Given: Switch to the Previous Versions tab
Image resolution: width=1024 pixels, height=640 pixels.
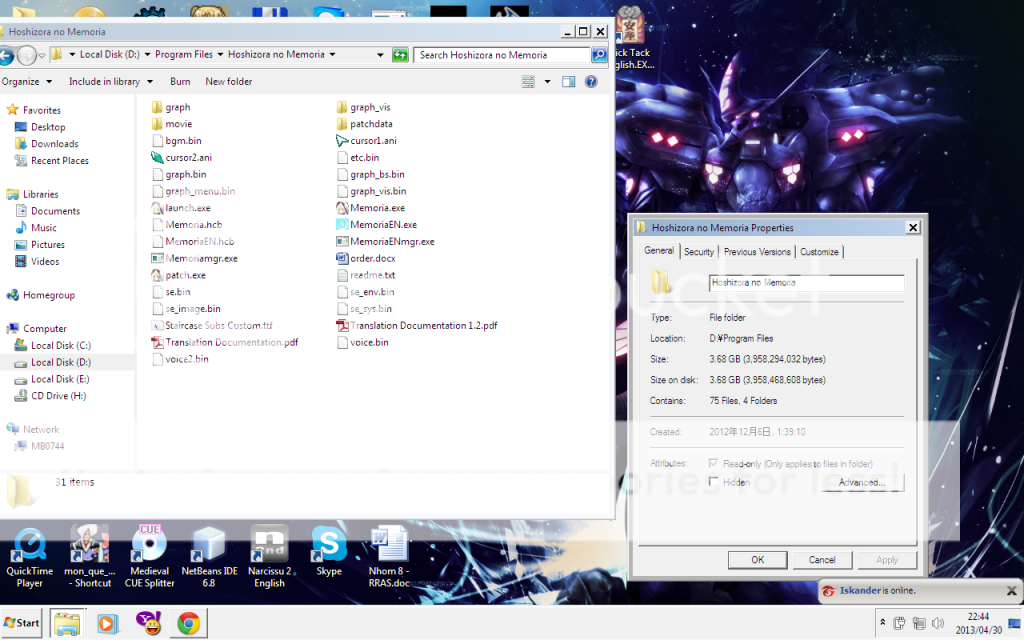Looking at the screenshot, I should 757,252.
